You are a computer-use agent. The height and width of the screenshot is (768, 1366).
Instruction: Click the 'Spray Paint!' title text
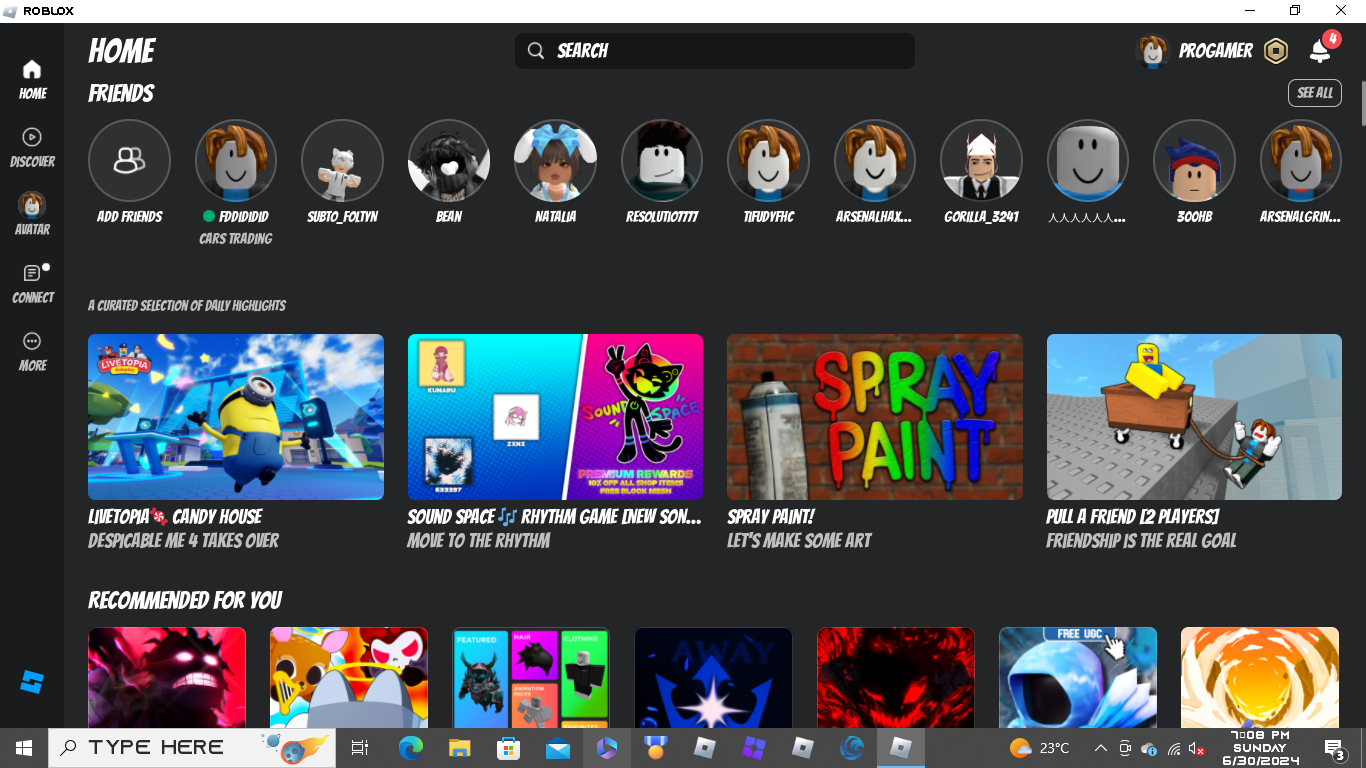pyautogui.click(x=771, y=517)
